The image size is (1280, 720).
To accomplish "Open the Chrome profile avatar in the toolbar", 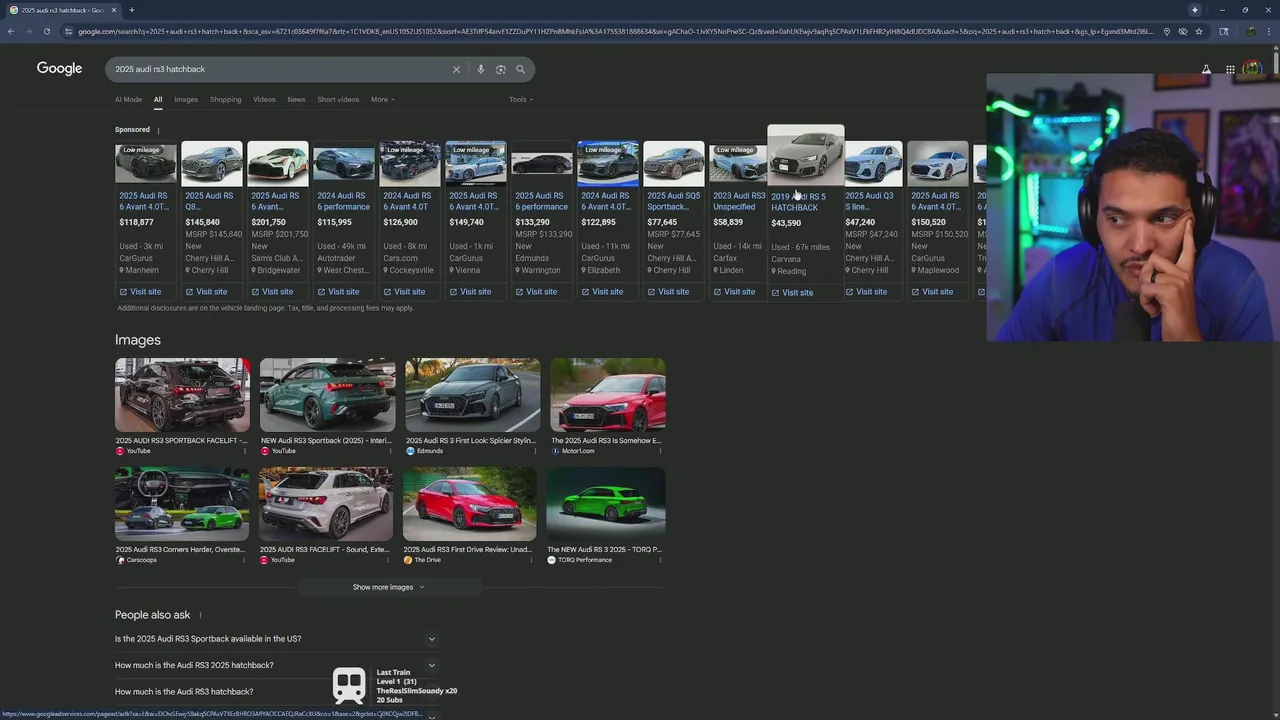I will (1251, 31).
